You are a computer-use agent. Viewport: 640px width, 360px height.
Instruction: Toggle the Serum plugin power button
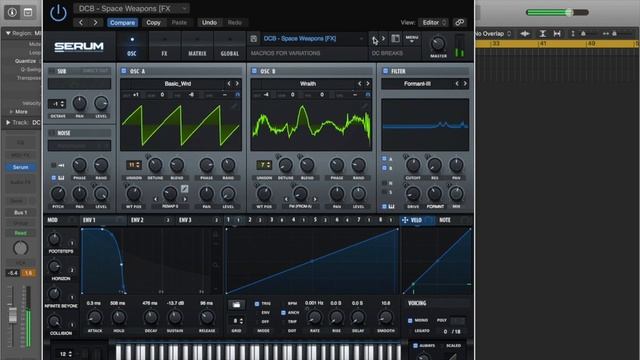click(x=58, y=13)
